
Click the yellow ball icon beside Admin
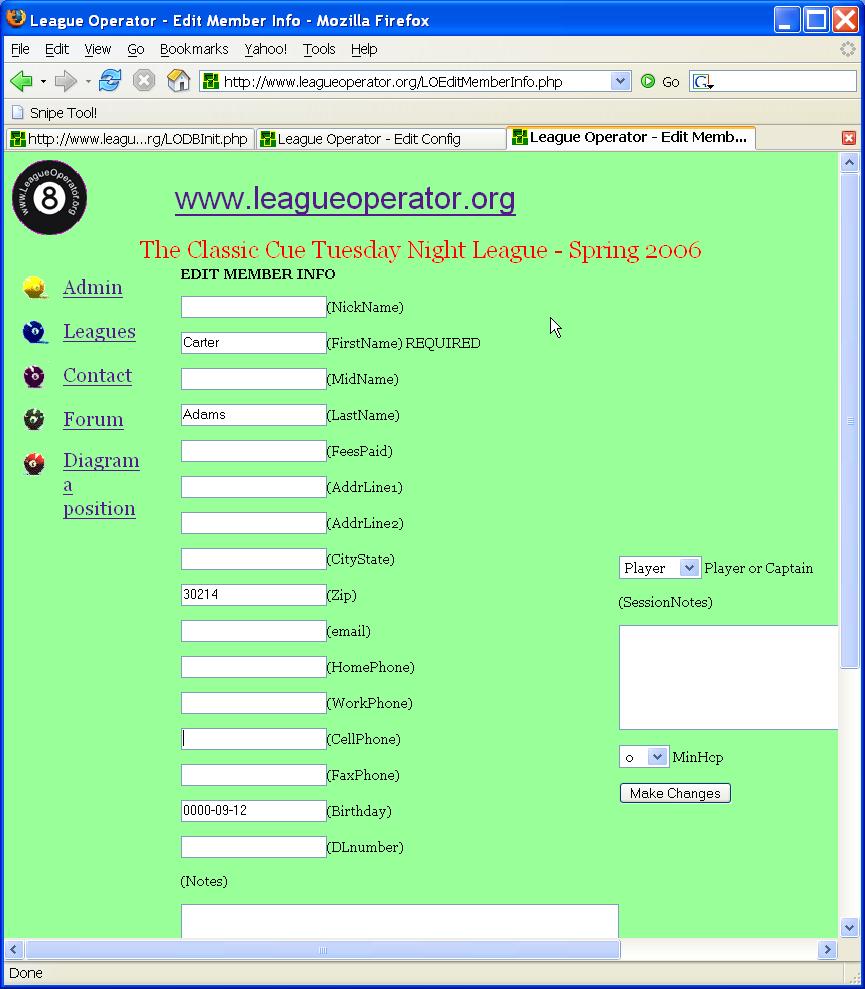[x=35, y=288]
